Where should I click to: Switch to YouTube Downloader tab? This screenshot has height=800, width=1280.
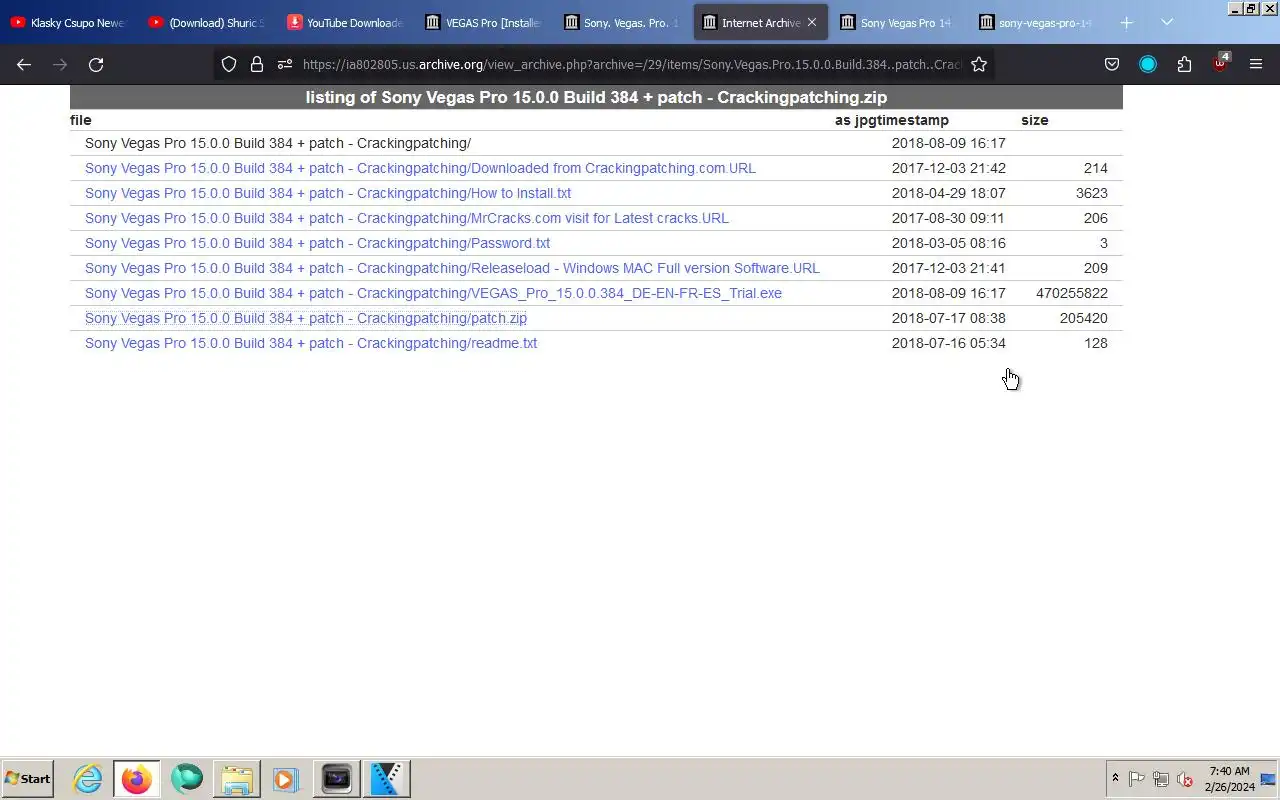pyautogui.click(x=346, y=22)
